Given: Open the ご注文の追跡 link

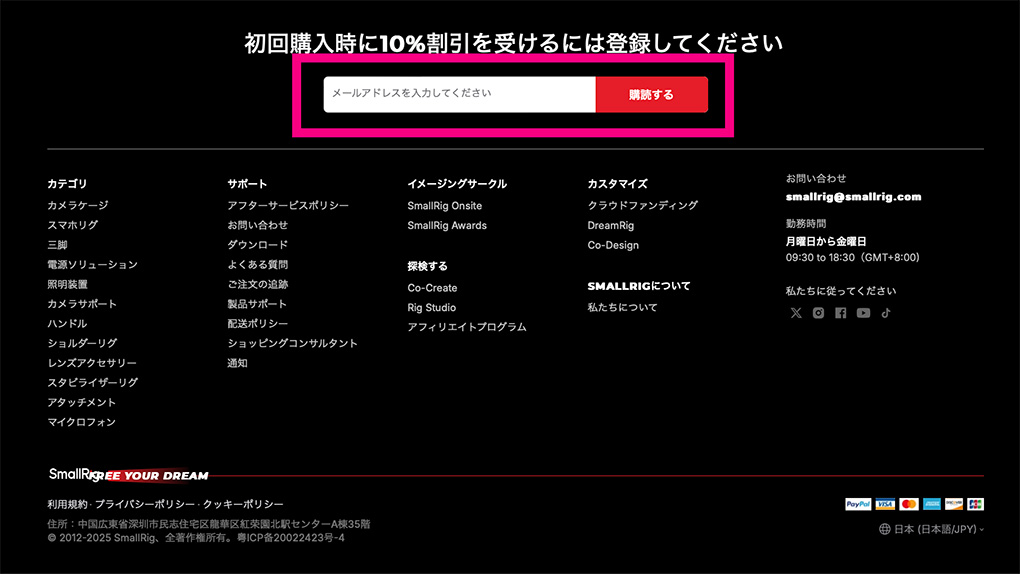Looking at the screenshot, I should coord(258,284).
